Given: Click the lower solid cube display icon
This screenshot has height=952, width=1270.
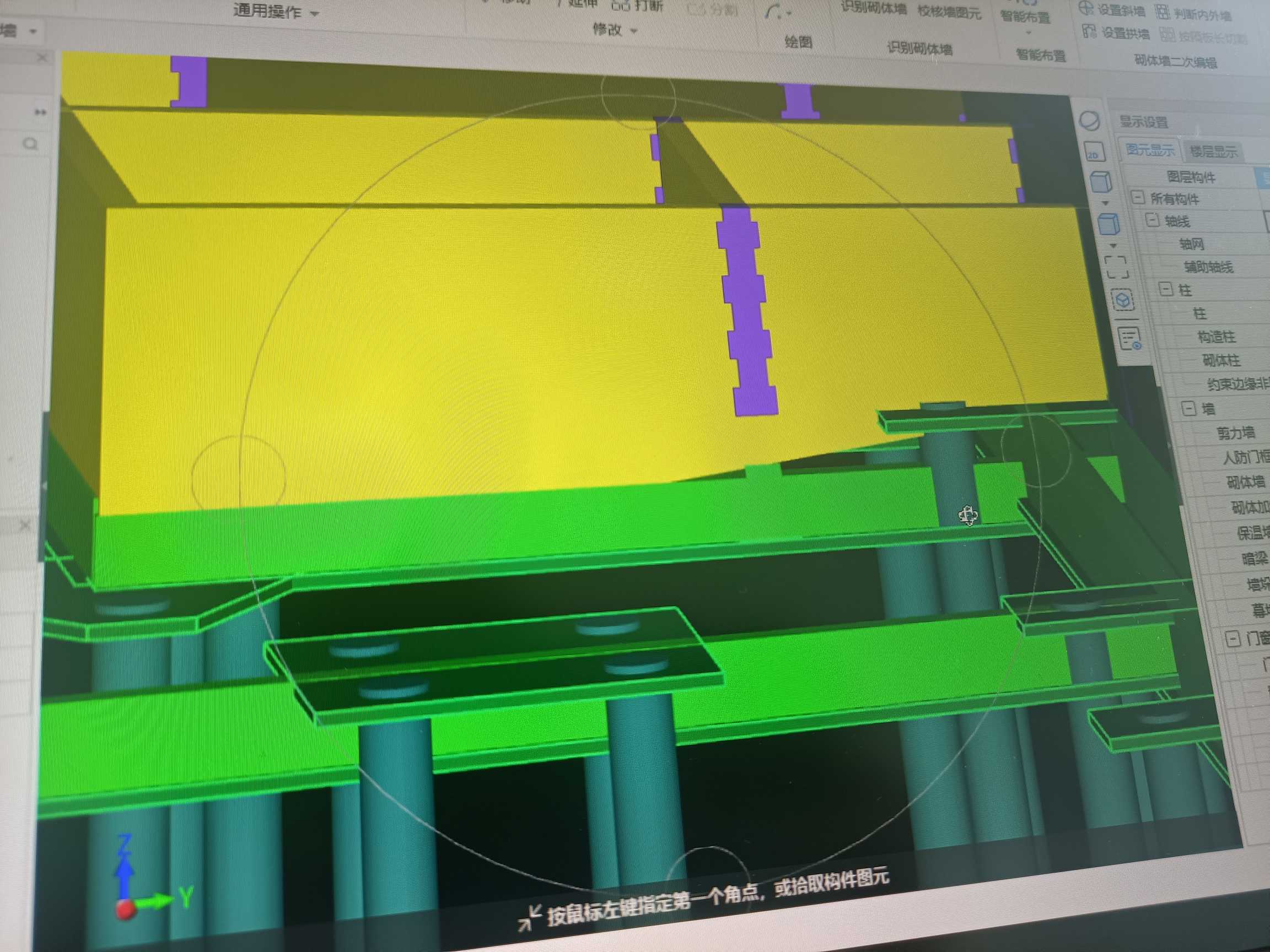Looking at the screenshot, I should [x=1108, y=224].
